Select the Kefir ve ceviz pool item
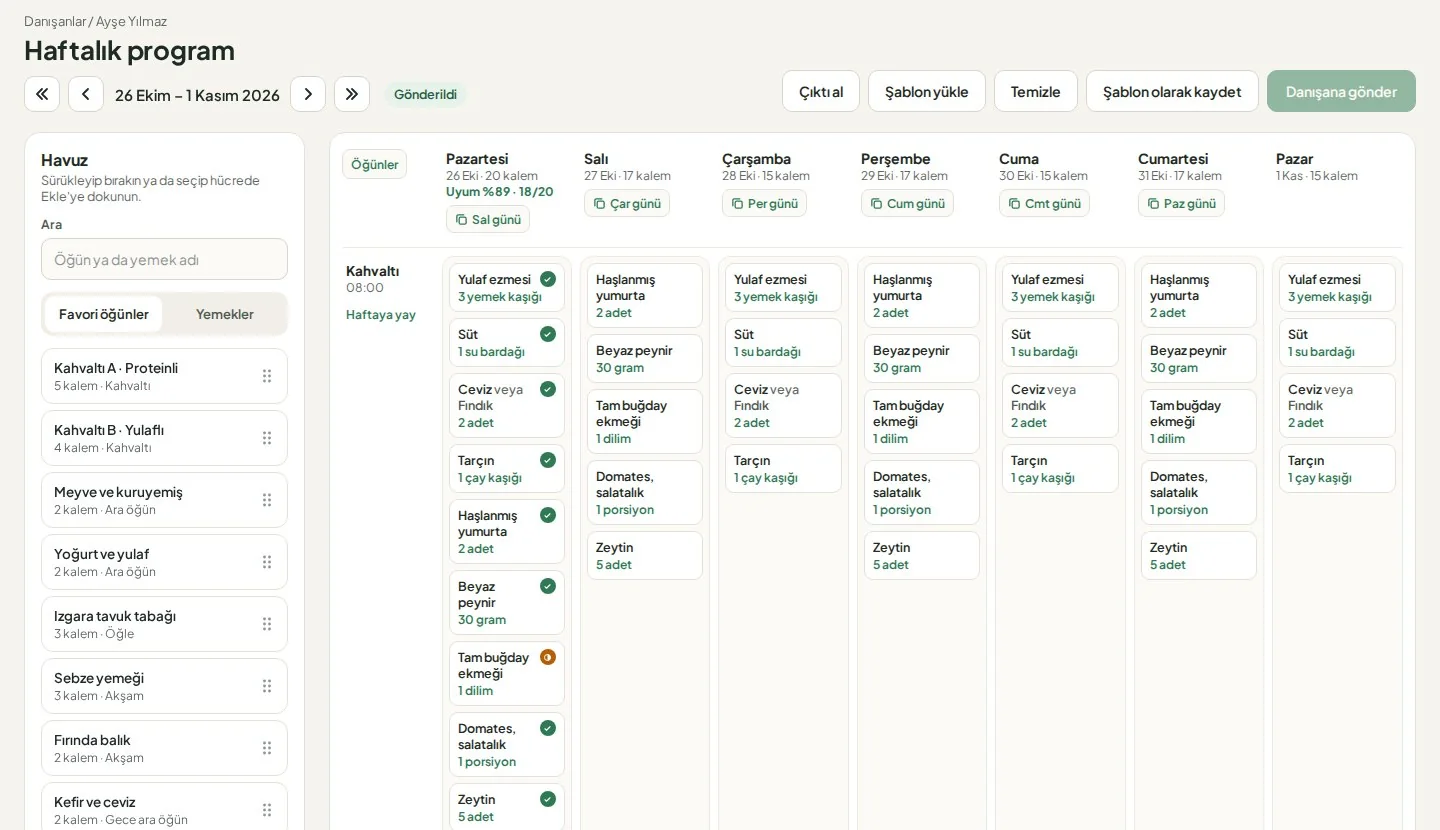This screenshot has width=1440, height=830. [164, 806]
